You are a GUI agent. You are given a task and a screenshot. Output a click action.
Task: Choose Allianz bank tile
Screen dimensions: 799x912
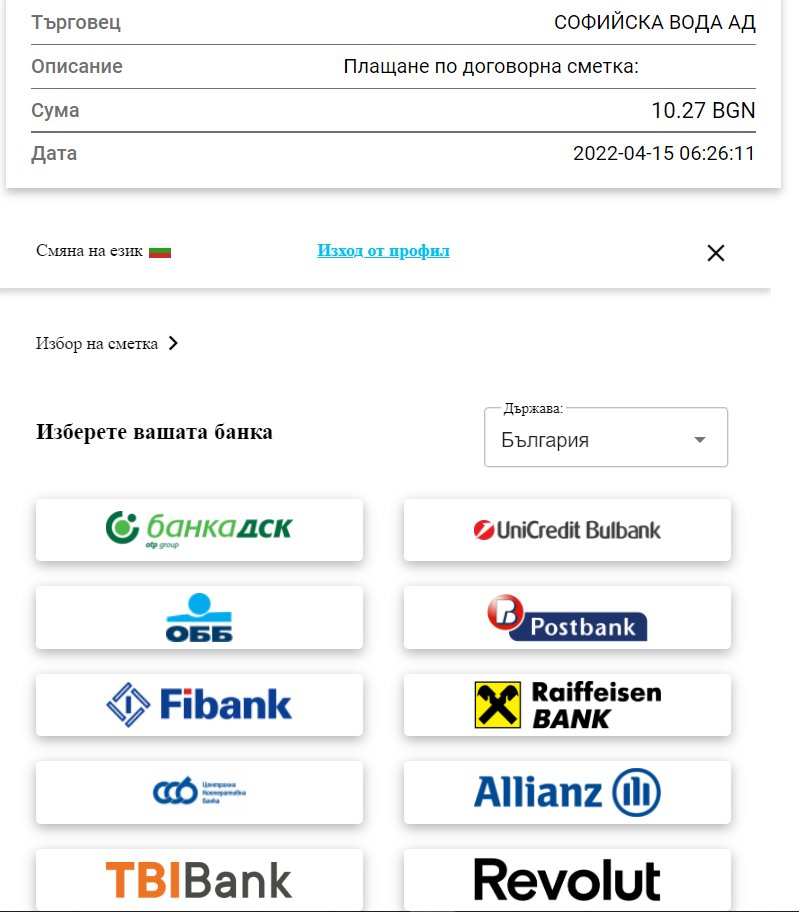(567, 792)
